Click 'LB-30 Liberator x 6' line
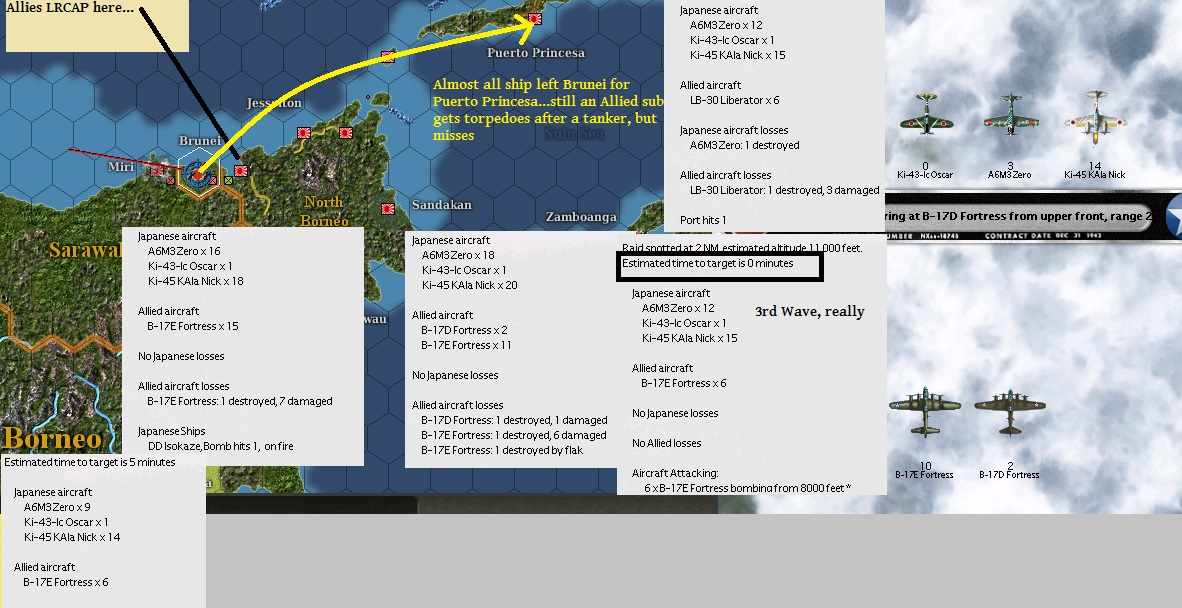This screenshot has height=608, width=1182. click(x=734, y=100)
